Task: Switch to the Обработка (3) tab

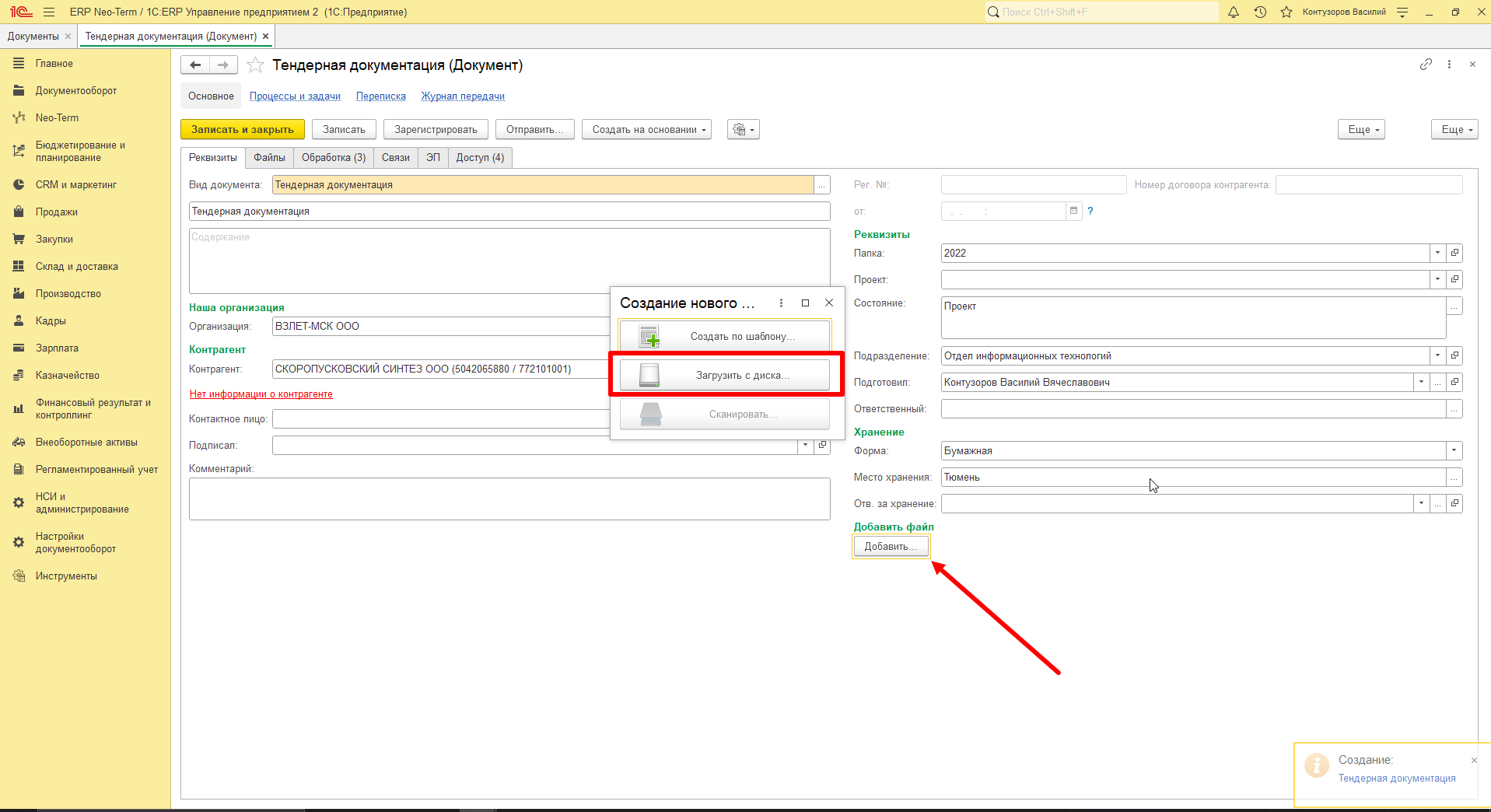Action: [334, 158]
